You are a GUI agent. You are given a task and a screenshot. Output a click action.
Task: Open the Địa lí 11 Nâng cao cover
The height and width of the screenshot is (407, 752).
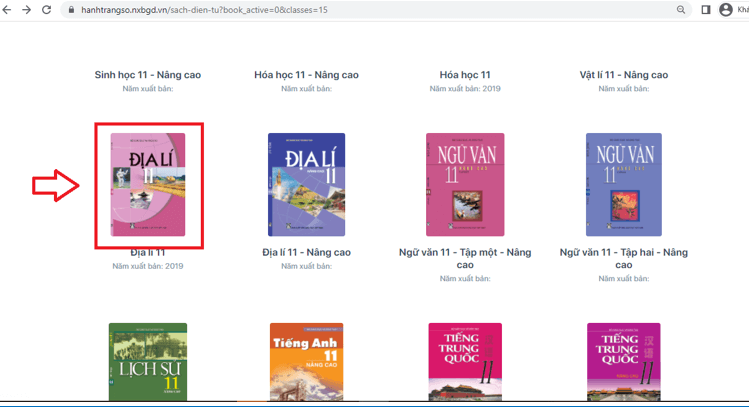306,185
